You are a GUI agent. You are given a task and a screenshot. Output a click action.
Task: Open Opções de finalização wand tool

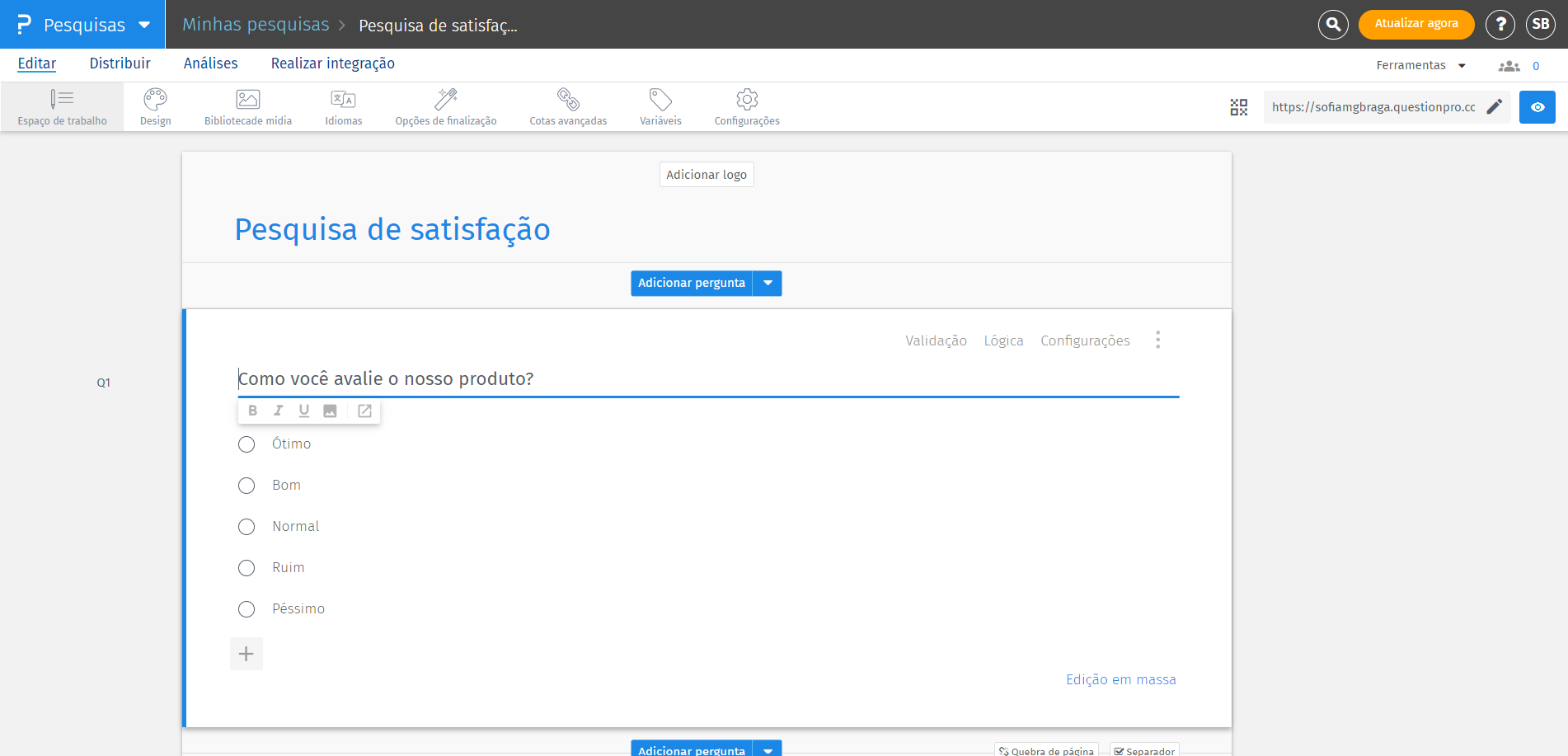coord(446,107)
